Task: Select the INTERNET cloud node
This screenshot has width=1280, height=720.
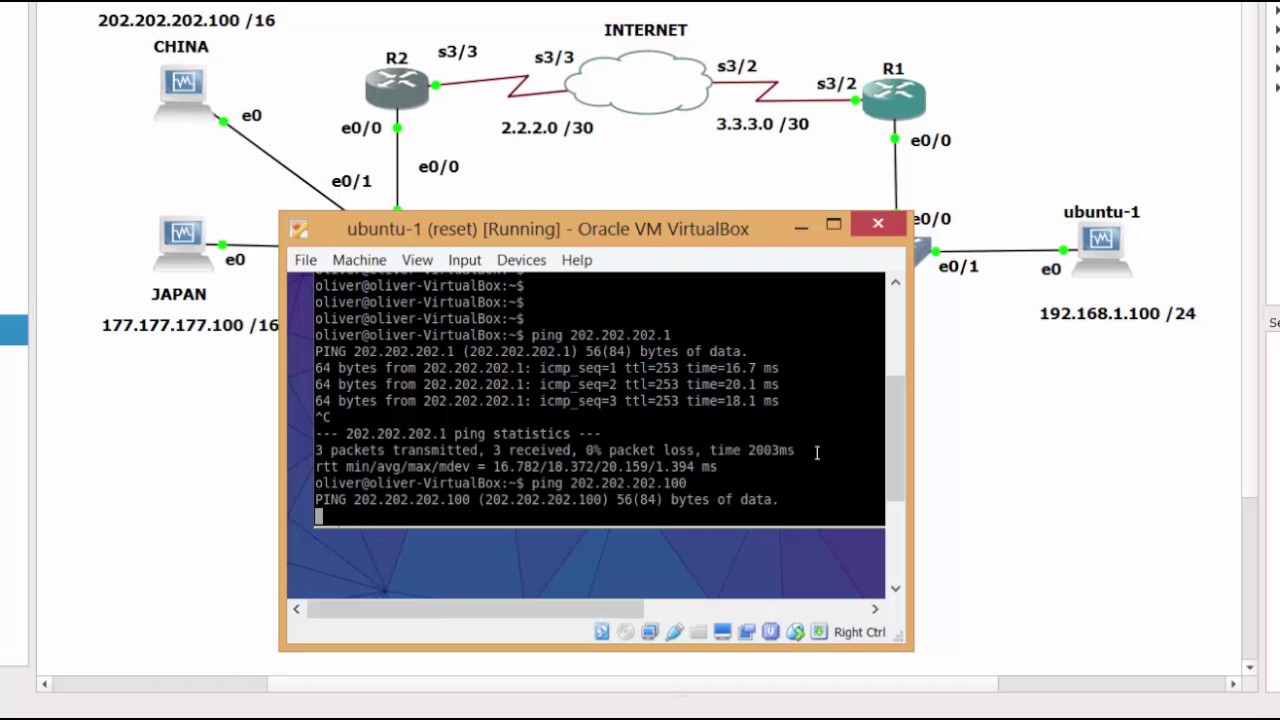Action: click(639, 82)
